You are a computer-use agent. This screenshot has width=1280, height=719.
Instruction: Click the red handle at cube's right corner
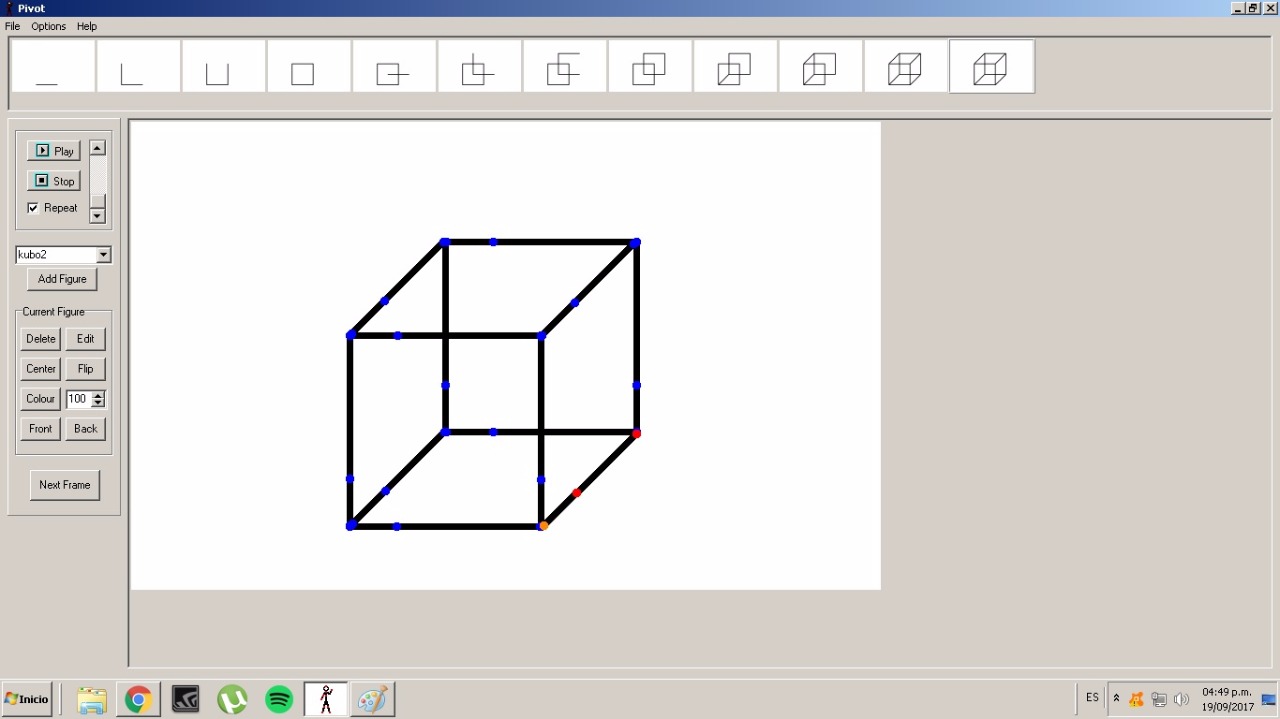click(x=637, y=433)
